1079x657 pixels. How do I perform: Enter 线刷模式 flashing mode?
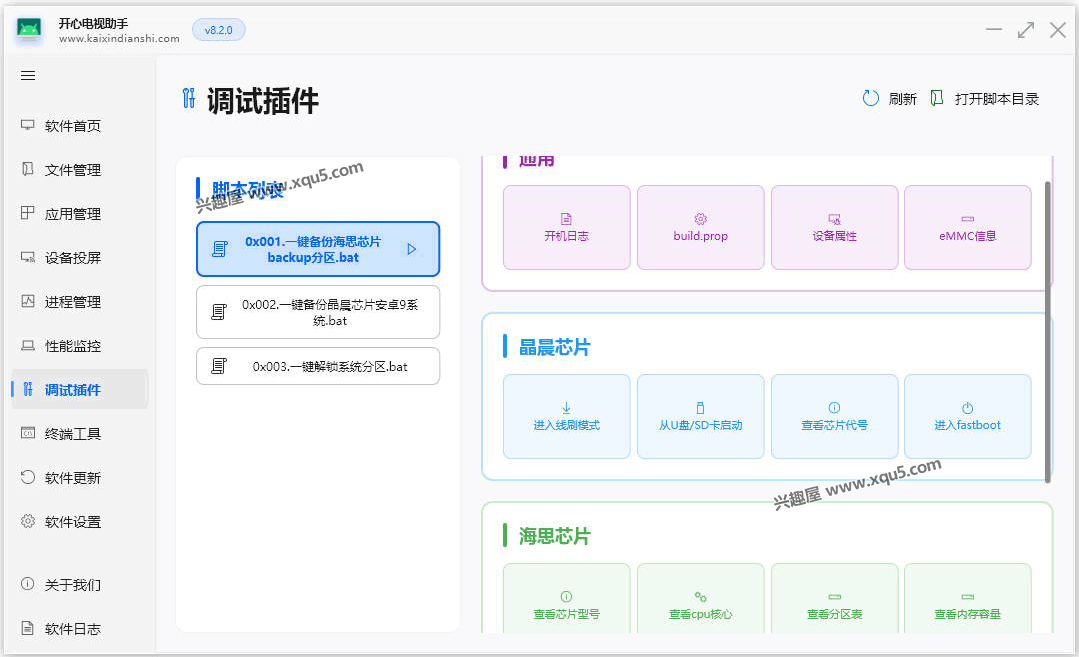tap(566, 416)
